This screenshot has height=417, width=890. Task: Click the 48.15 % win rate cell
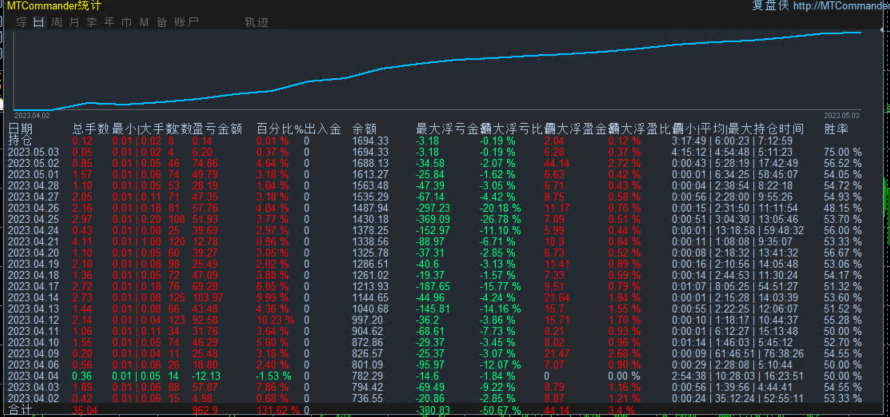(842, 208)
